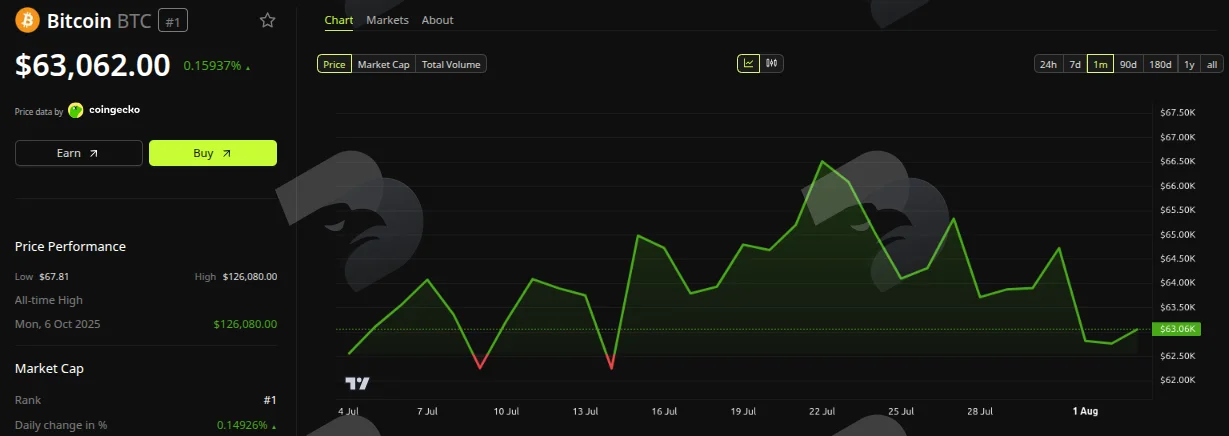1229x436 pixels.
Task: Select the Market Cap chart metric
Action: (384, 64)
